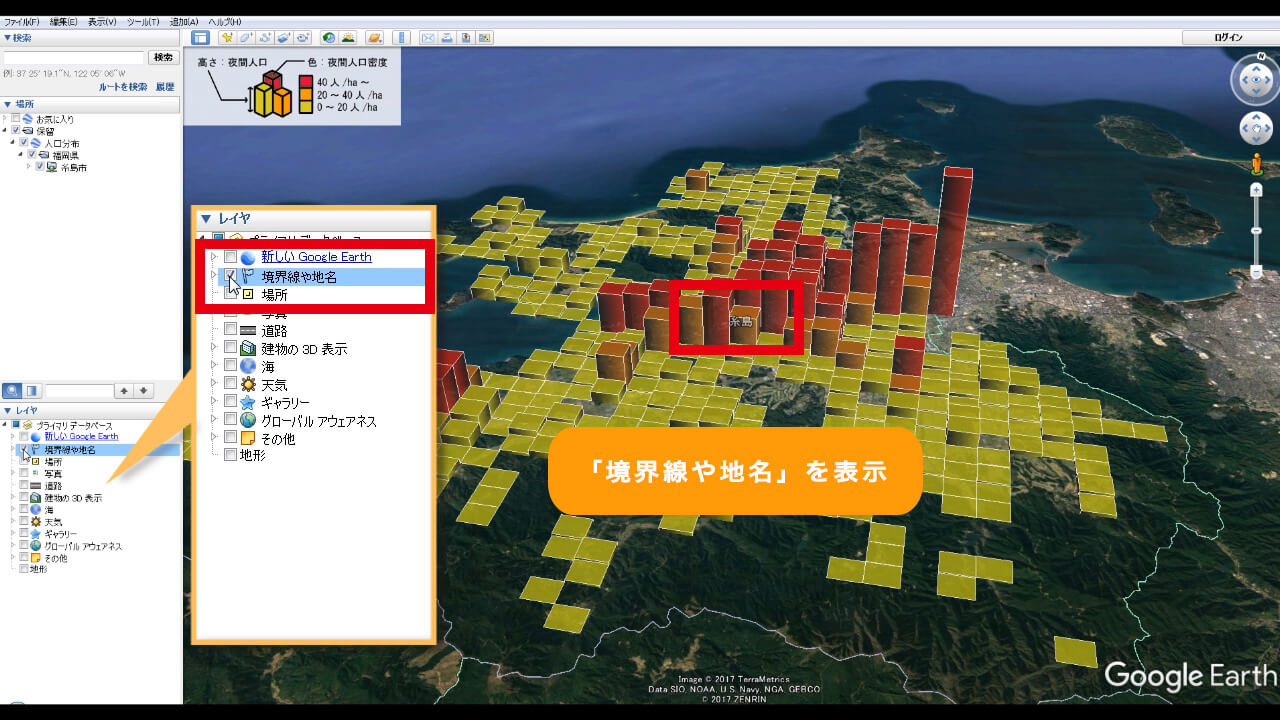1280x720 pixels.
Task: Open the 編集(E) menu
Action: tap(64, 21)
